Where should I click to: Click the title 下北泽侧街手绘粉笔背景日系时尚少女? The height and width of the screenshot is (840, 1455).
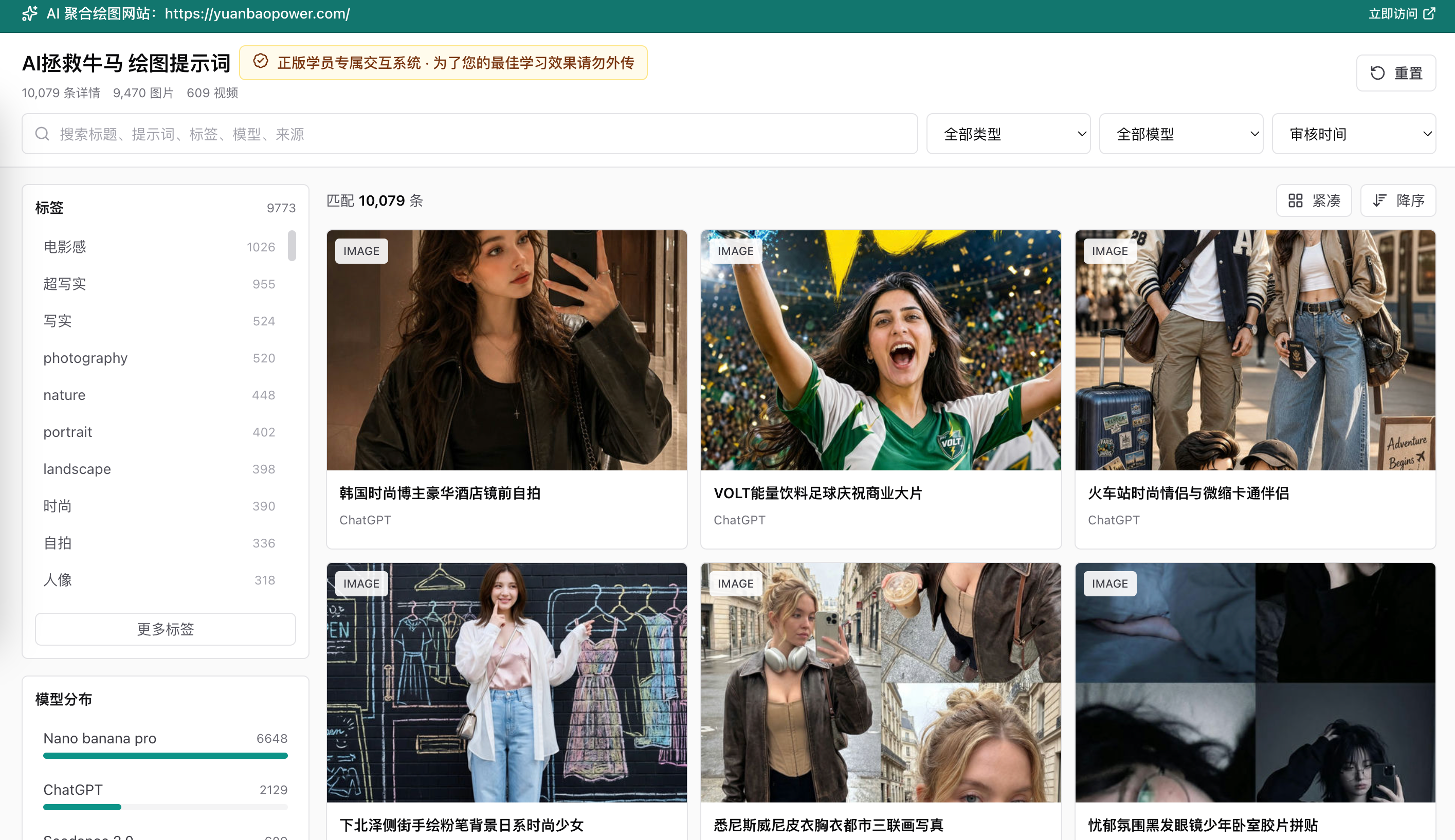click(462, 825)
